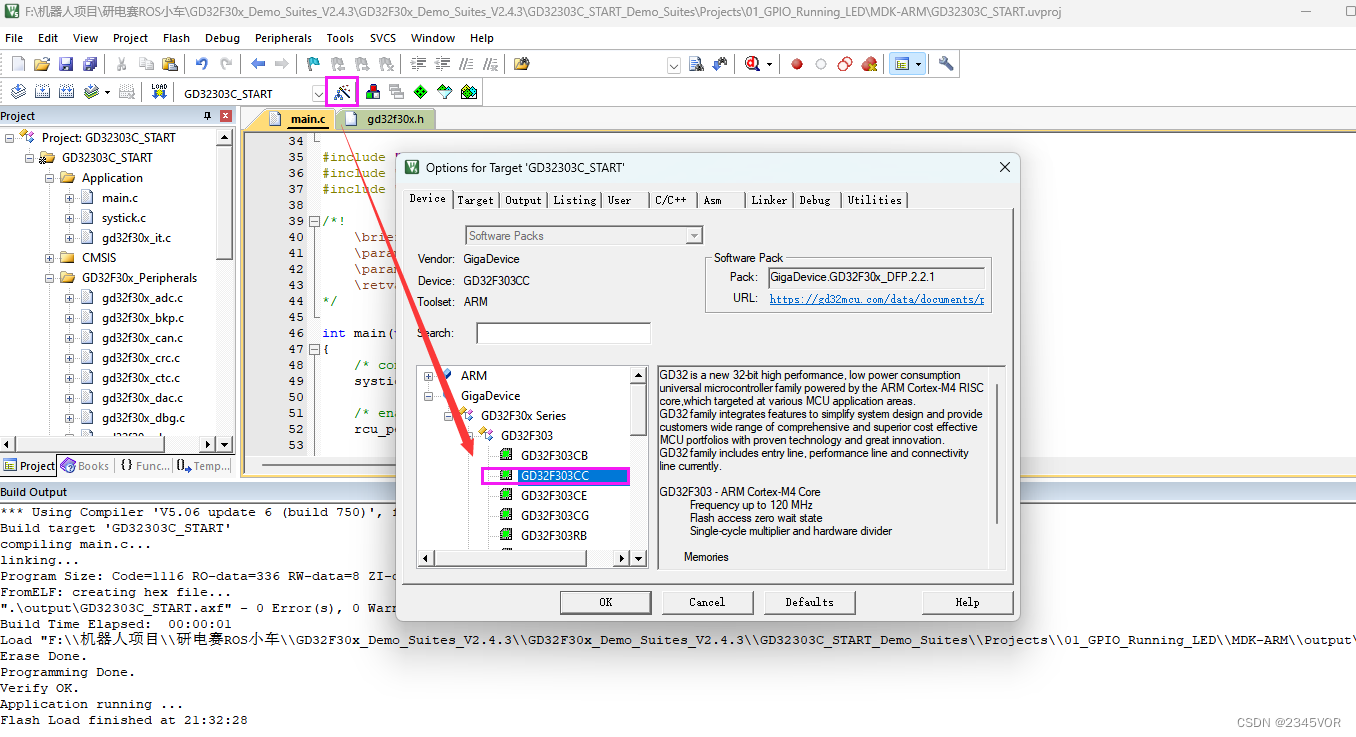Image resolution: width=1356 pixels, height=737 pixels.
Task: Expand the ARM vendor node
Action: 429,376
